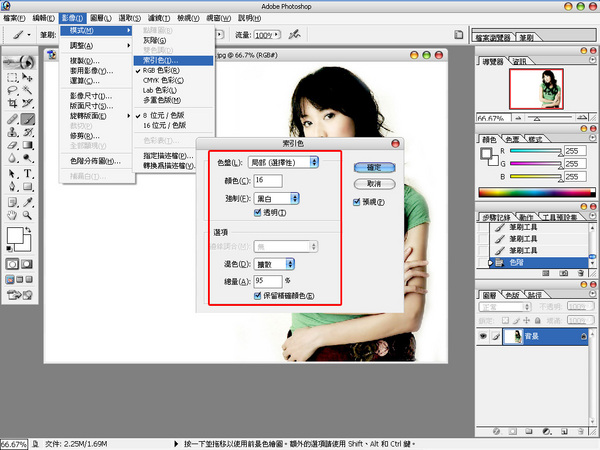Select the Slice tool

point(27,103)
